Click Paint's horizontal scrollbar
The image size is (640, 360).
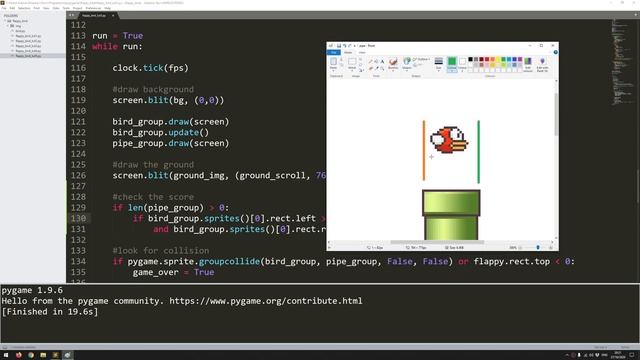(x=437, y=242)
